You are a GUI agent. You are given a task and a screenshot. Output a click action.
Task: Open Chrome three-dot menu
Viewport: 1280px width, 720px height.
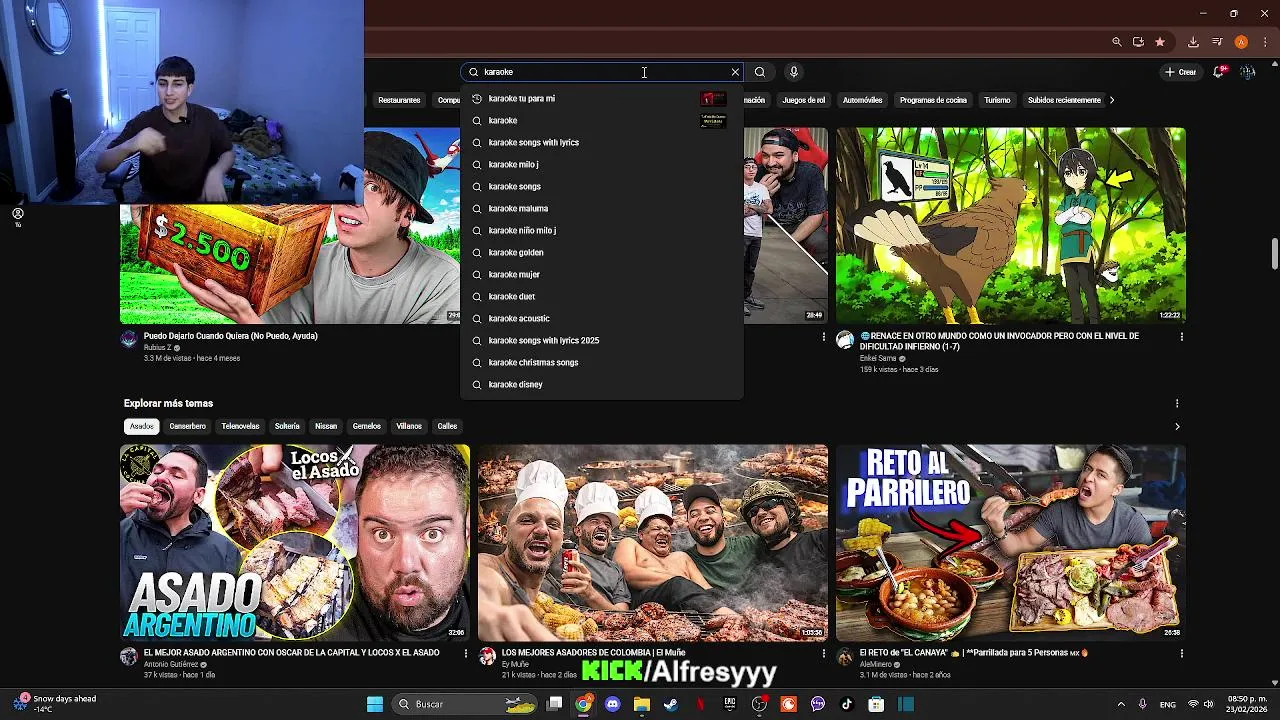(x=1264, y=42)
